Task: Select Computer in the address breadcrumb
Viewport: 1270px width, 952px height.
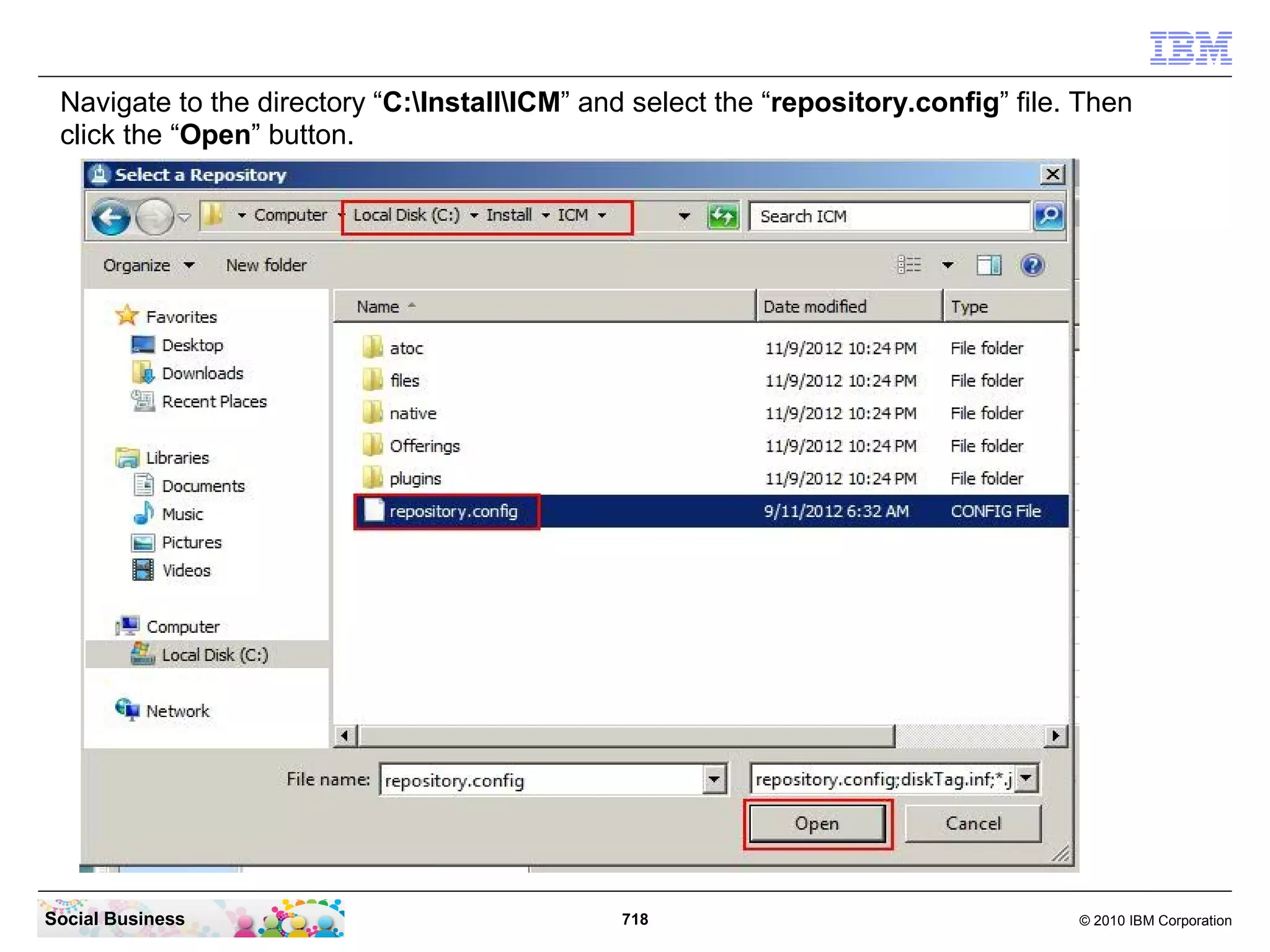Action: point(290,215)
